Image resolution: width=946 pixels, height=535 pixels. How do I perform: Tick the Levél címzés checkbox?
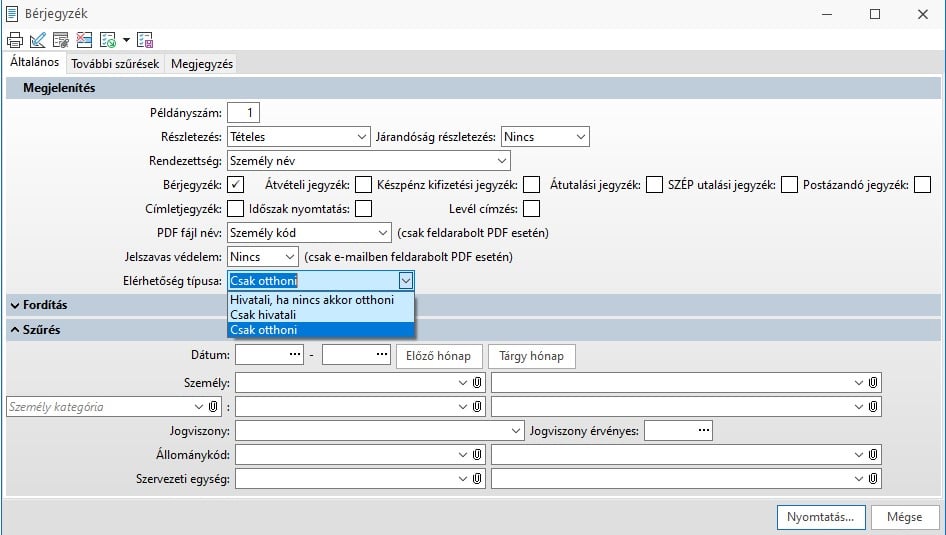click(x=532, y=209)
